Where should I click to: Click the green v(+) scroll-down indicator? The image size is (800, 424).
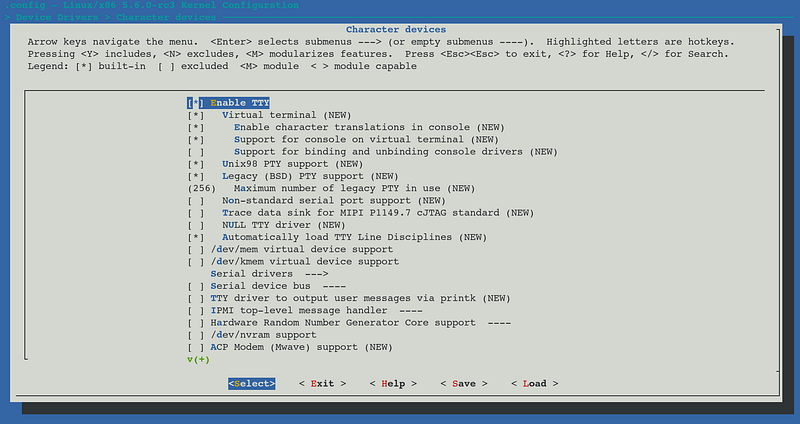(196, 359)
